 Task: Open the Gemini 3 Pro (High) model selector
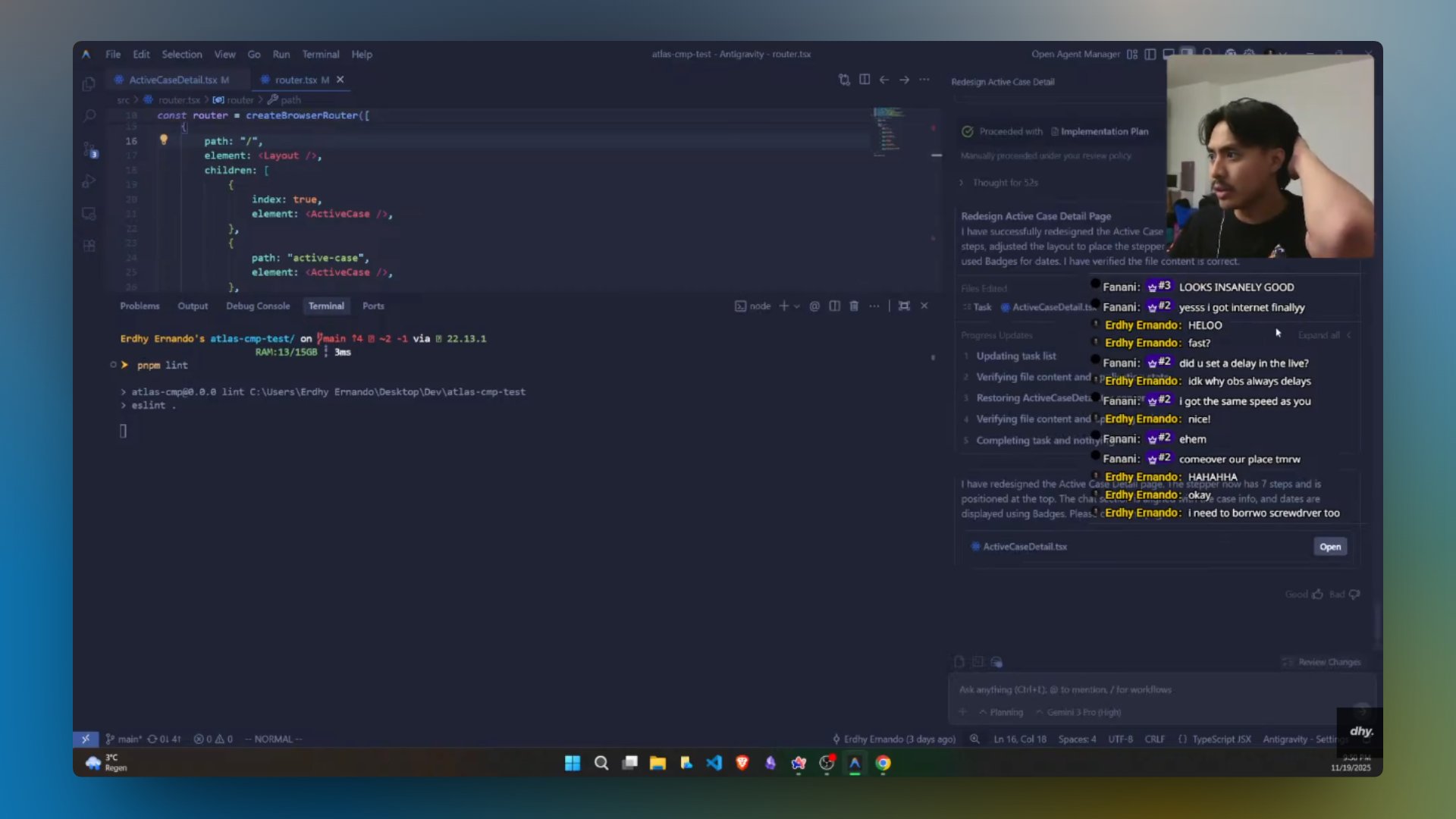(1078, 712)
